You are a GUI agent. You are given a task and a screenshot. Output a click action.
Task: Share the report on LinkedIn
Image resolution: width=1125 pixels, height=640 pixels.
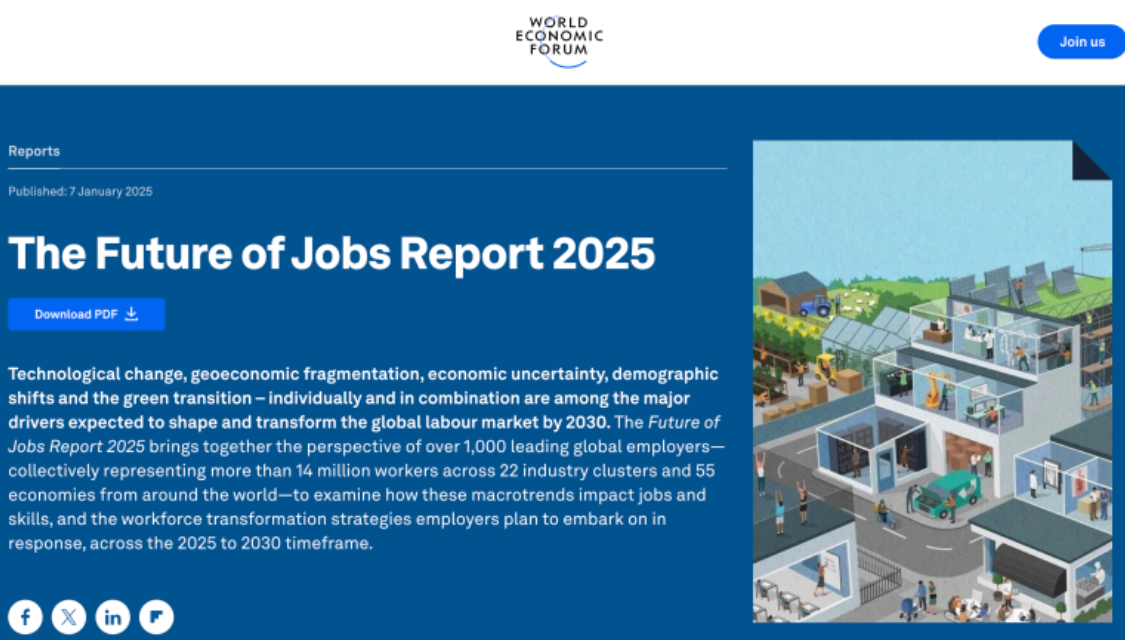coord(113,617)
